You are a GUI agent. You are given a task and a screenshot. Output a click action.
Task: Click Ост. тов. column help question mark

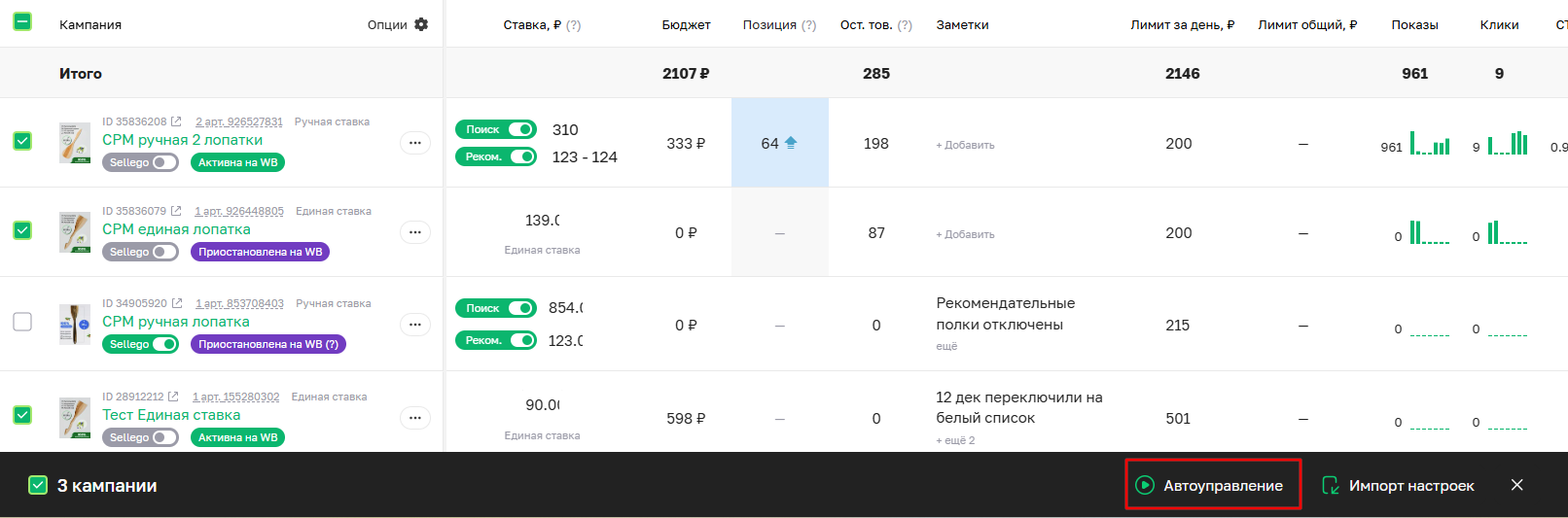[x=905, y=25]
